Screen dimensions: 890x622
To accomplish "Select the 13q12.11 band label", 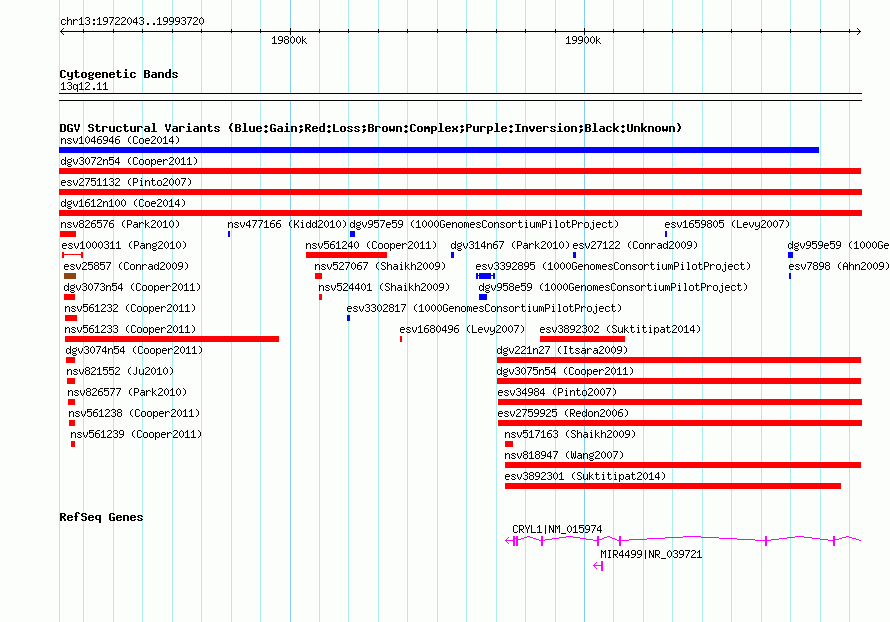I will pyautogui.click(x=84, y=86).
